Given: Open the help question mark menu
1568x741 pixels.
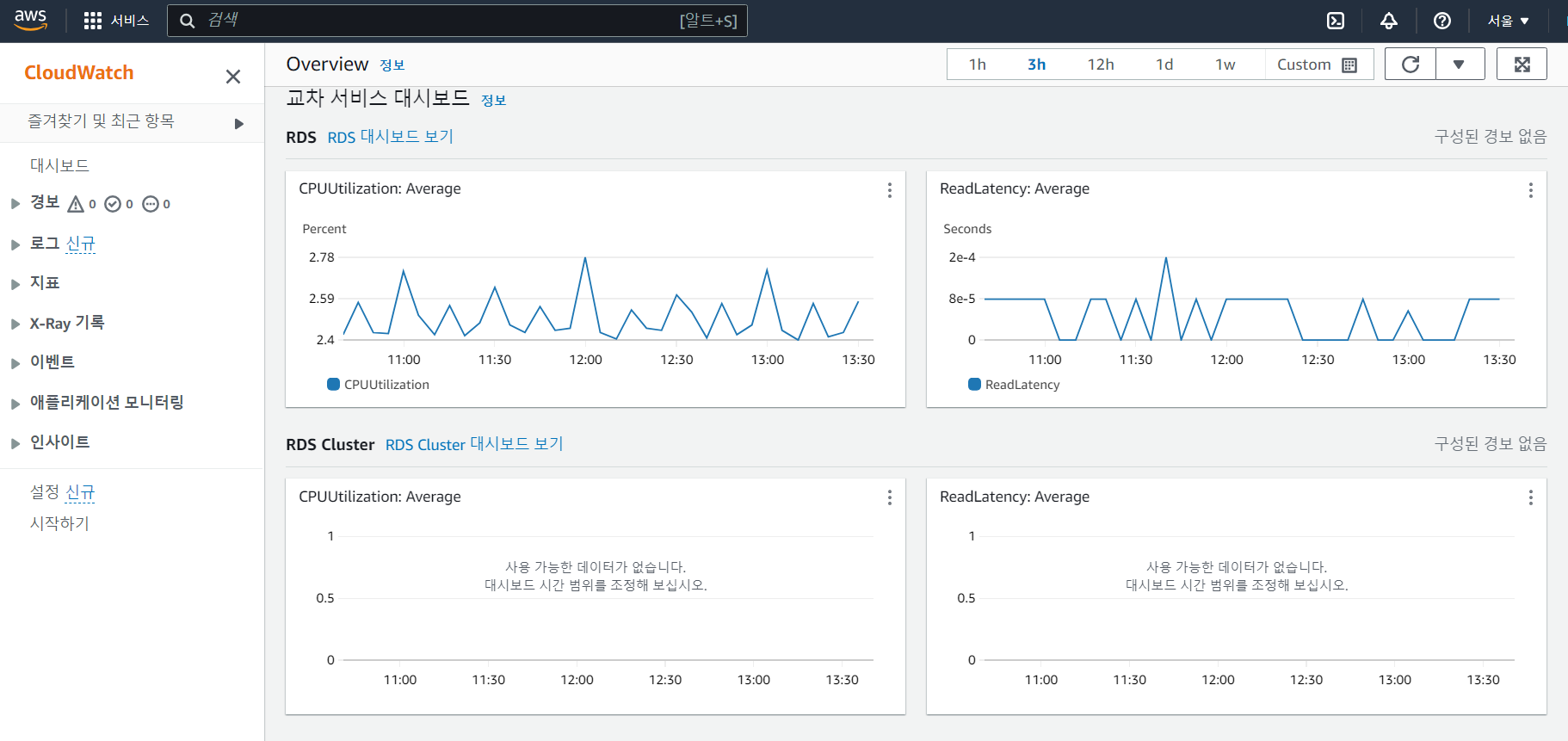Looking at the screenshot, I should (1442, 21).
